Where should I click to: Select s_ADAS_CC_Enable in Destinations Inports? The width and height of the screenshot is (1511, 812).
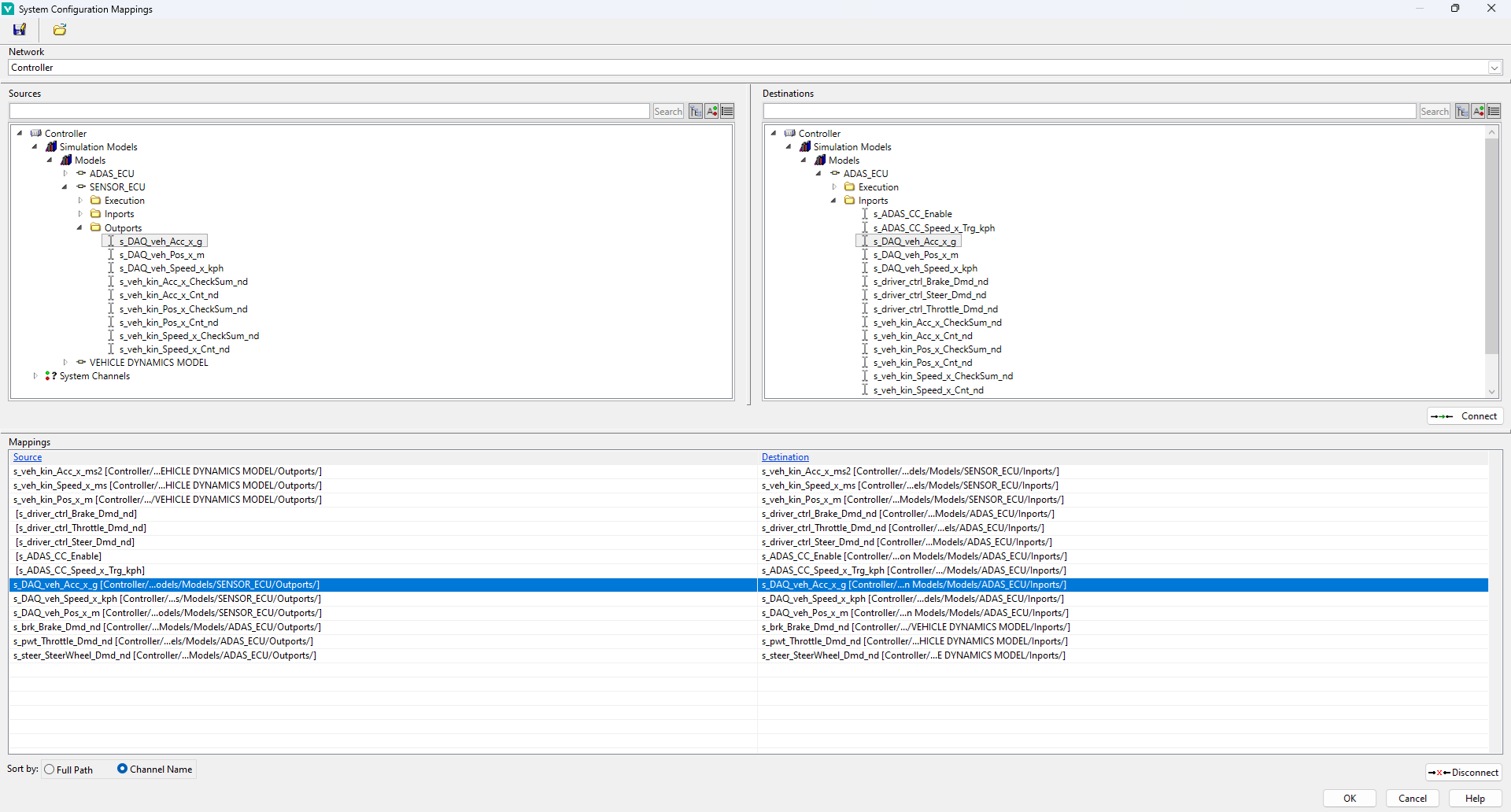[x=912, y=214]
